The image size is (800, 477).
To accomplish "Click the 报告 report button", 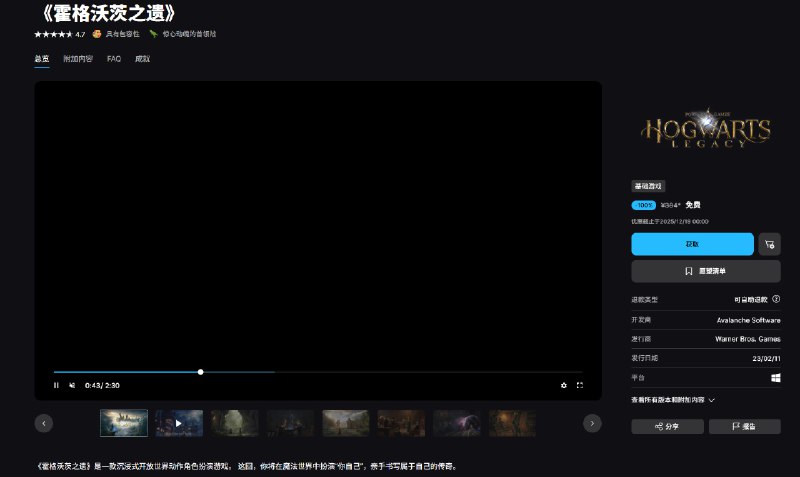I will [x=744, y=426].
